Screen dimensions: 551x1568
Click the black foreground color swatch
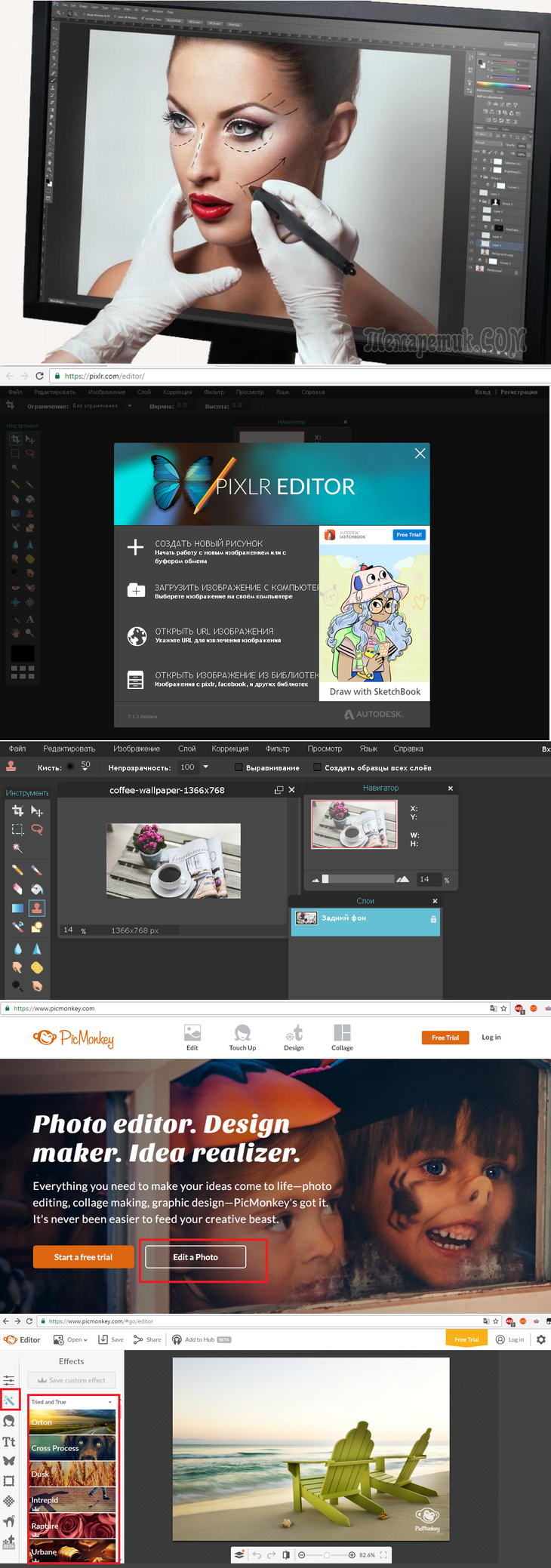pos(23,653)
